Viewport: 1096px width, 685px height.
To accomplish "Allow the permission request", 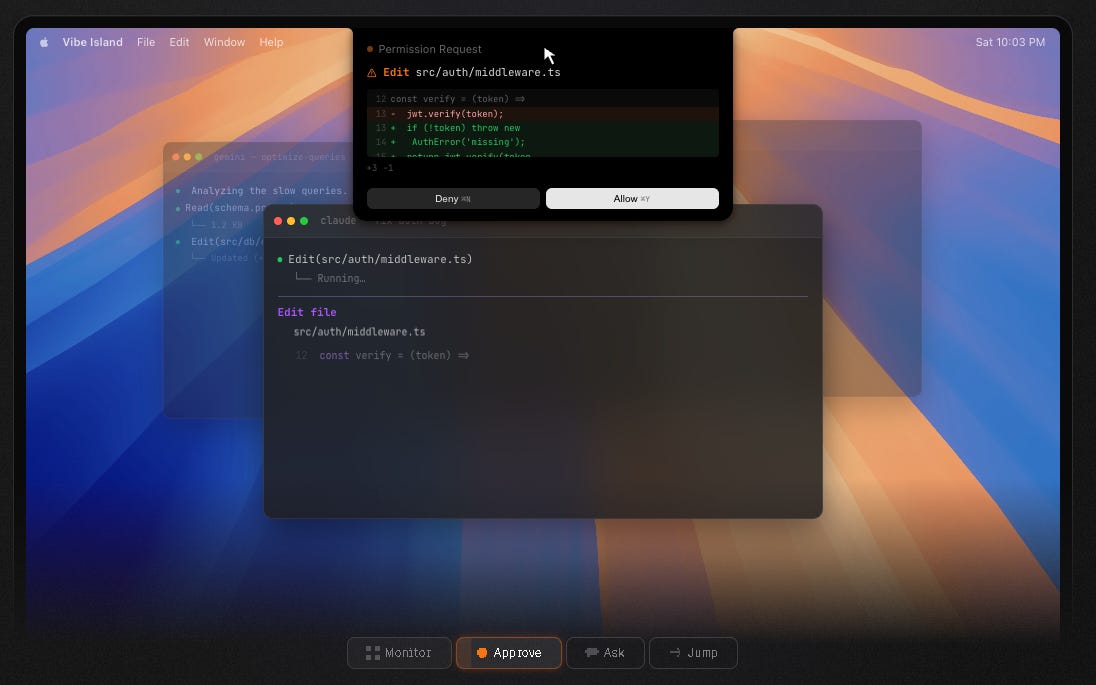I will click(x=632, y=199).
